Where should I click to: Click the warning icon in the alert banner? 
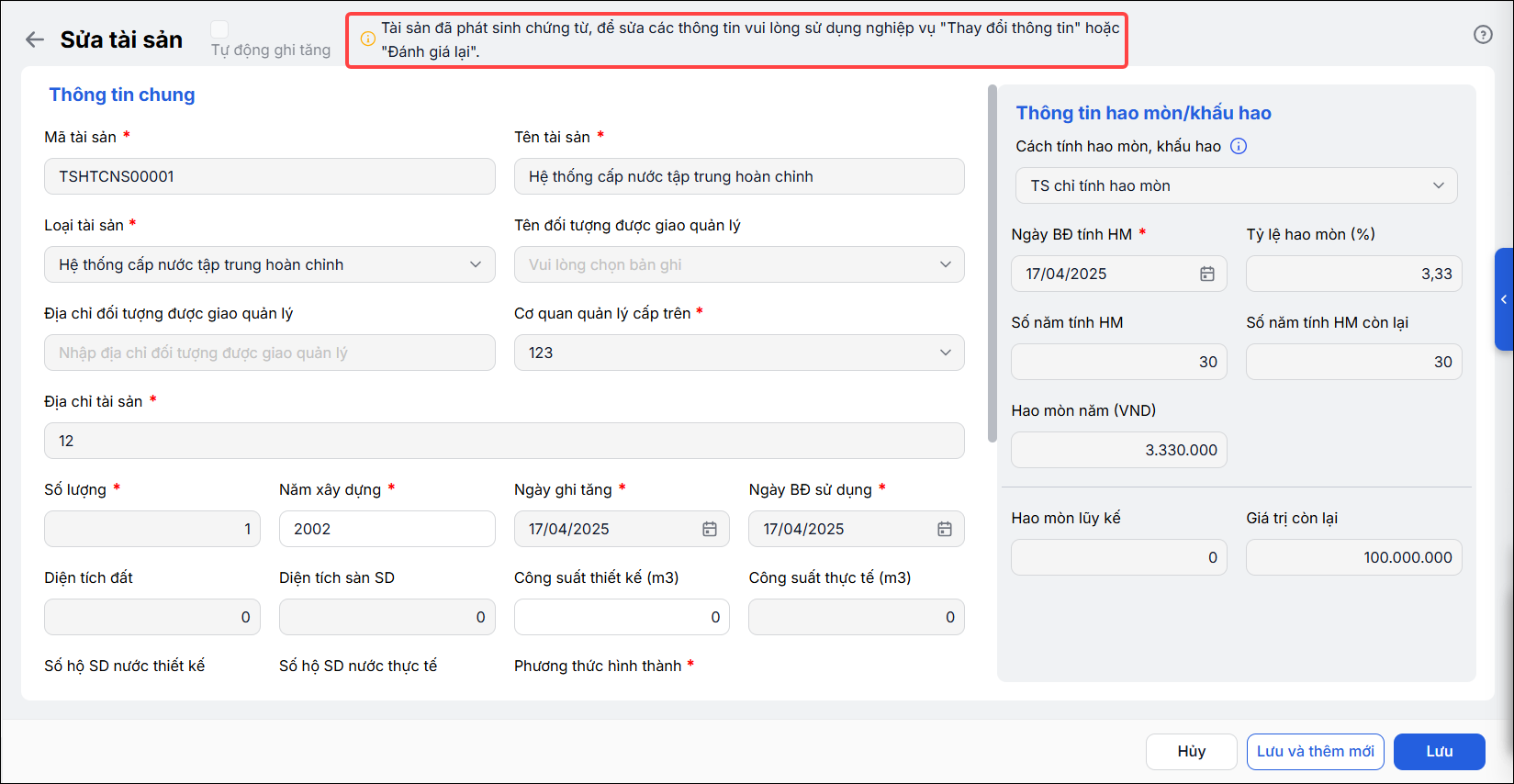[x=367, y=39]
